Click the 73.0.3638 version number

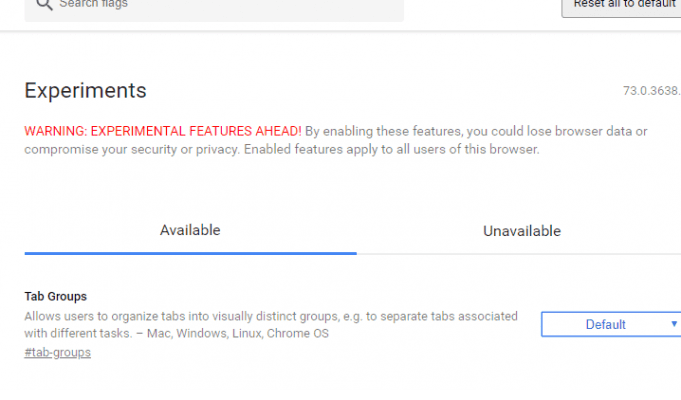click(x=652, y=91)
